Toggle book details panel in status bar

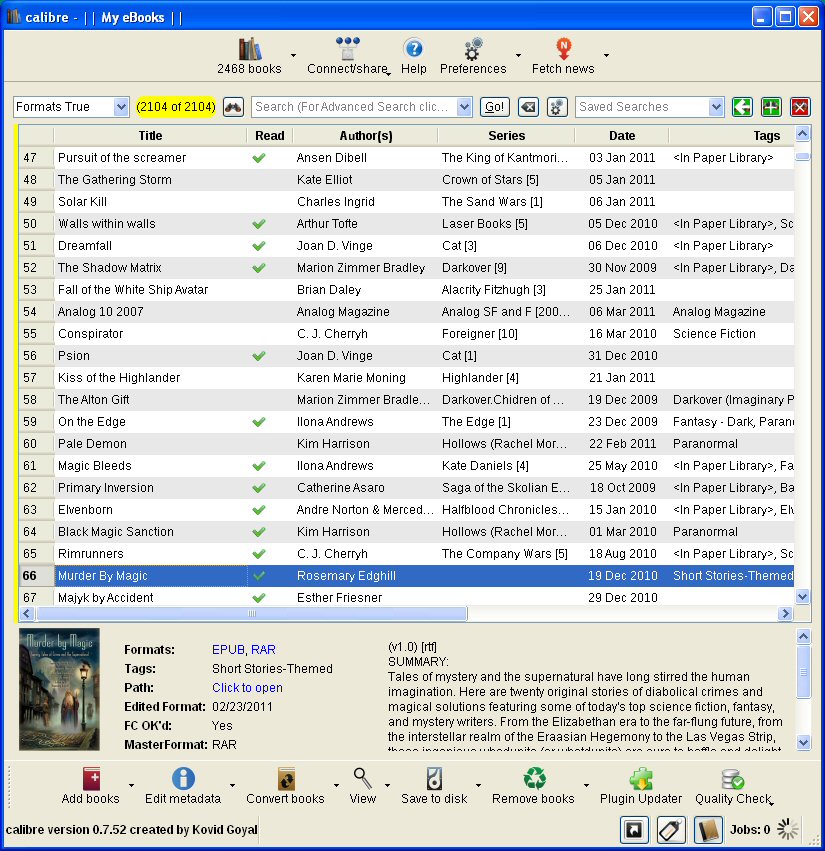[708, 830]
